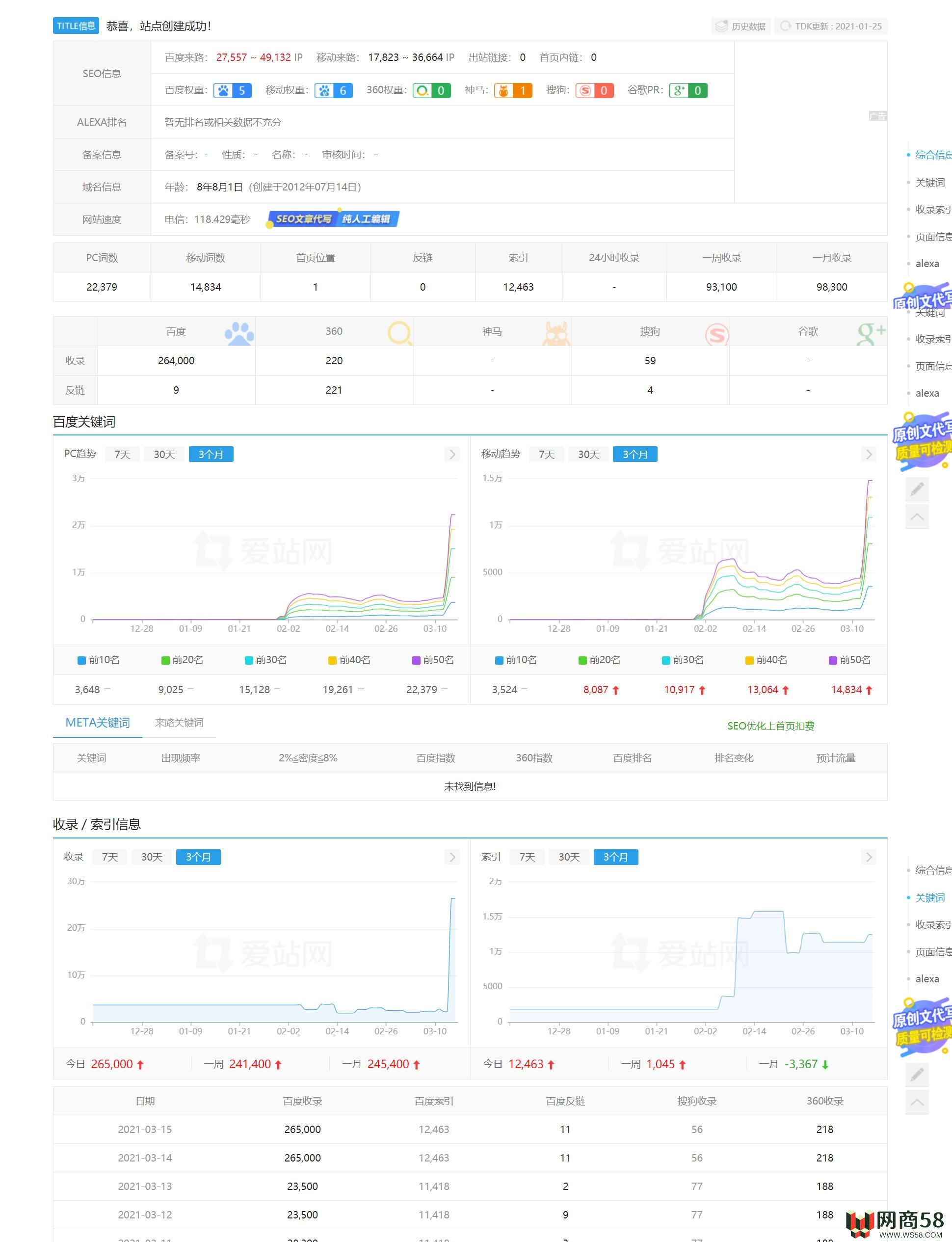The height and width of the screenshot is (1242, 952).
Task: Select 移动趋势 30天 range
Action: (589, 455)
